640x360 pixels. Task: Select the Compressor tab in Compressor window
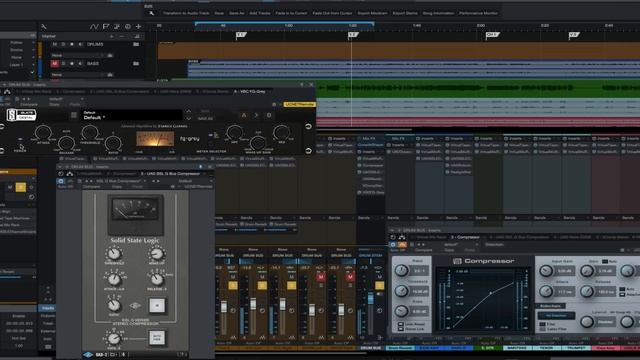[x=465, y=237]
